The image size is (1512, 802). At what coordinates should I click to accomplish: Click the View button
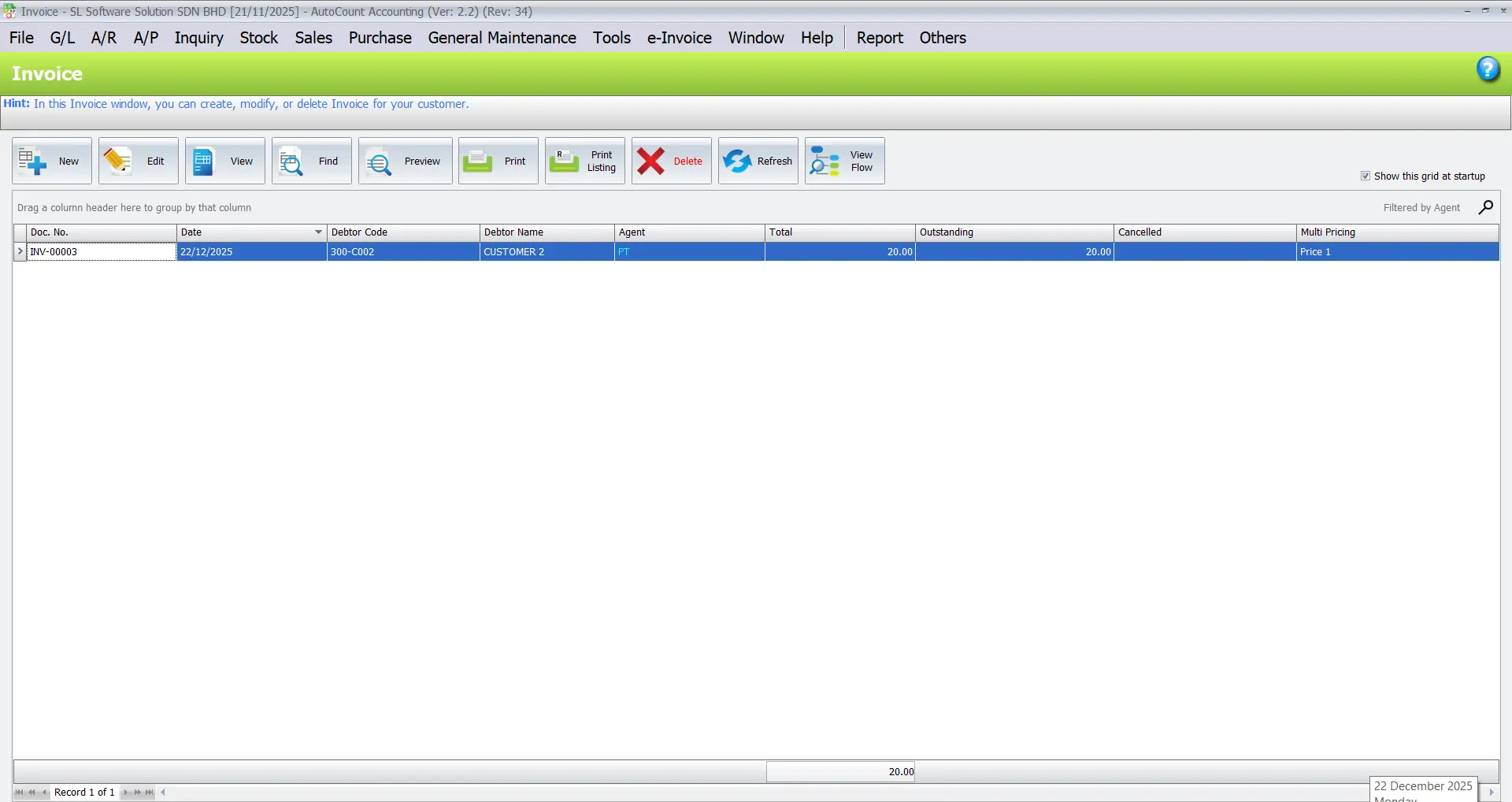[x=224, y=161]
